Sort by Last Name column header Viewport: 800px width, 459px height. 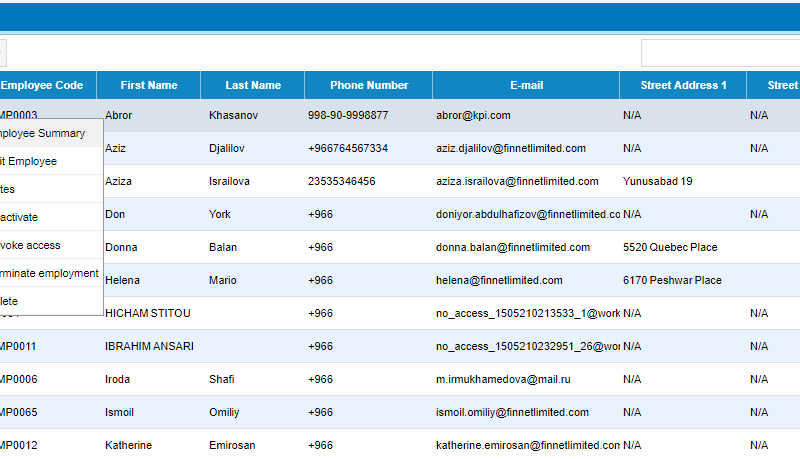click(253, 85)
